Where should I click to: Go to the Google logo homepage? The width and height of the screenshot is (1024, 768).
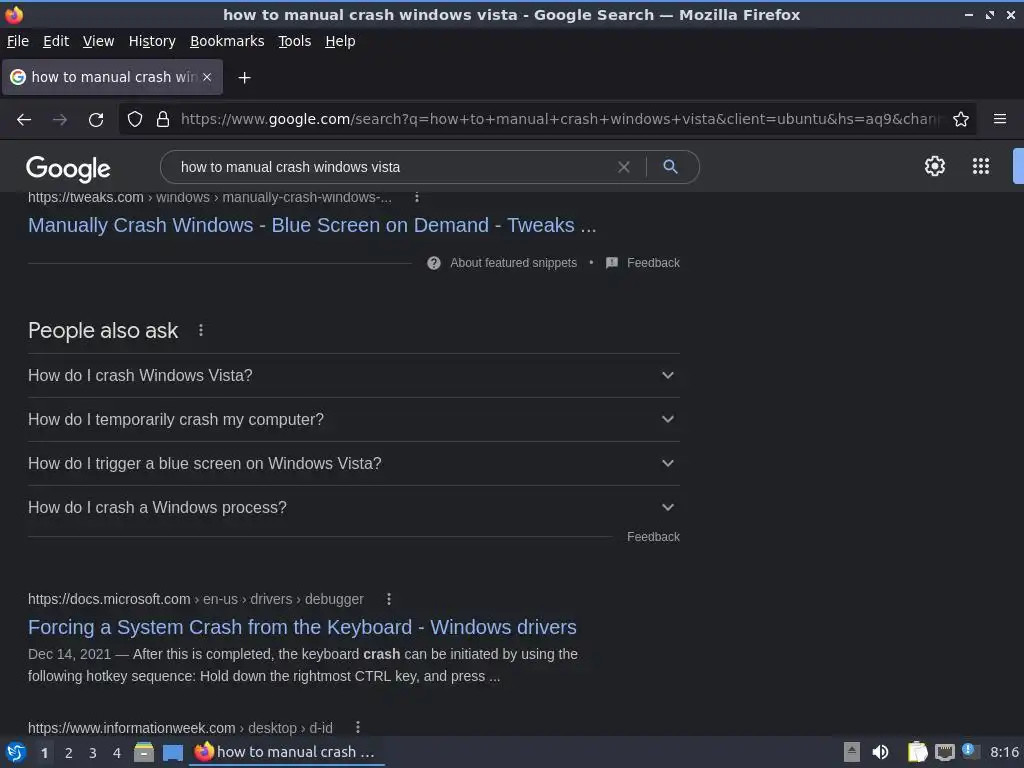(x=69, y=169)
